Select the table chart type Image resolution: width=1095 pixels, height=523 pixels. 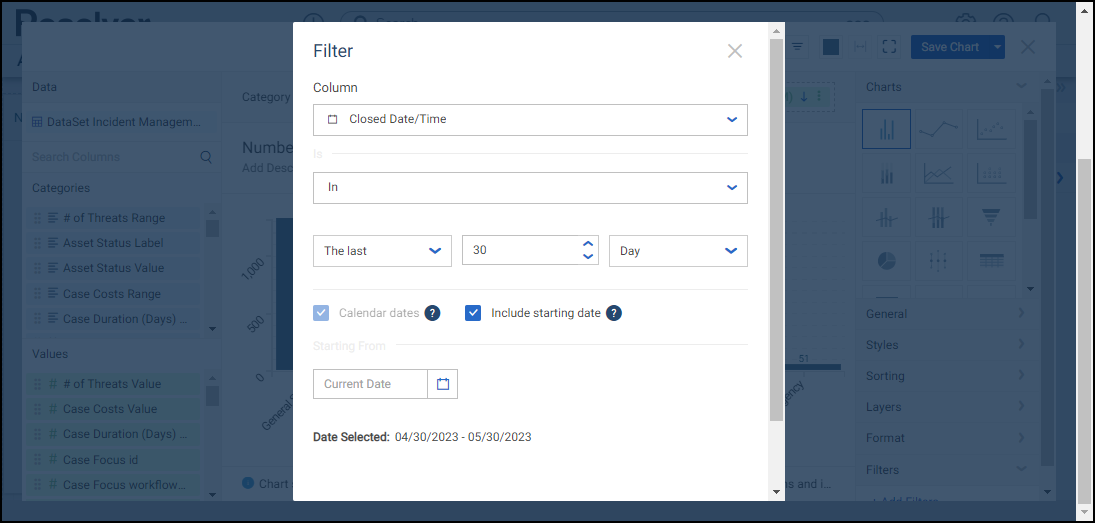coord(991,261)
